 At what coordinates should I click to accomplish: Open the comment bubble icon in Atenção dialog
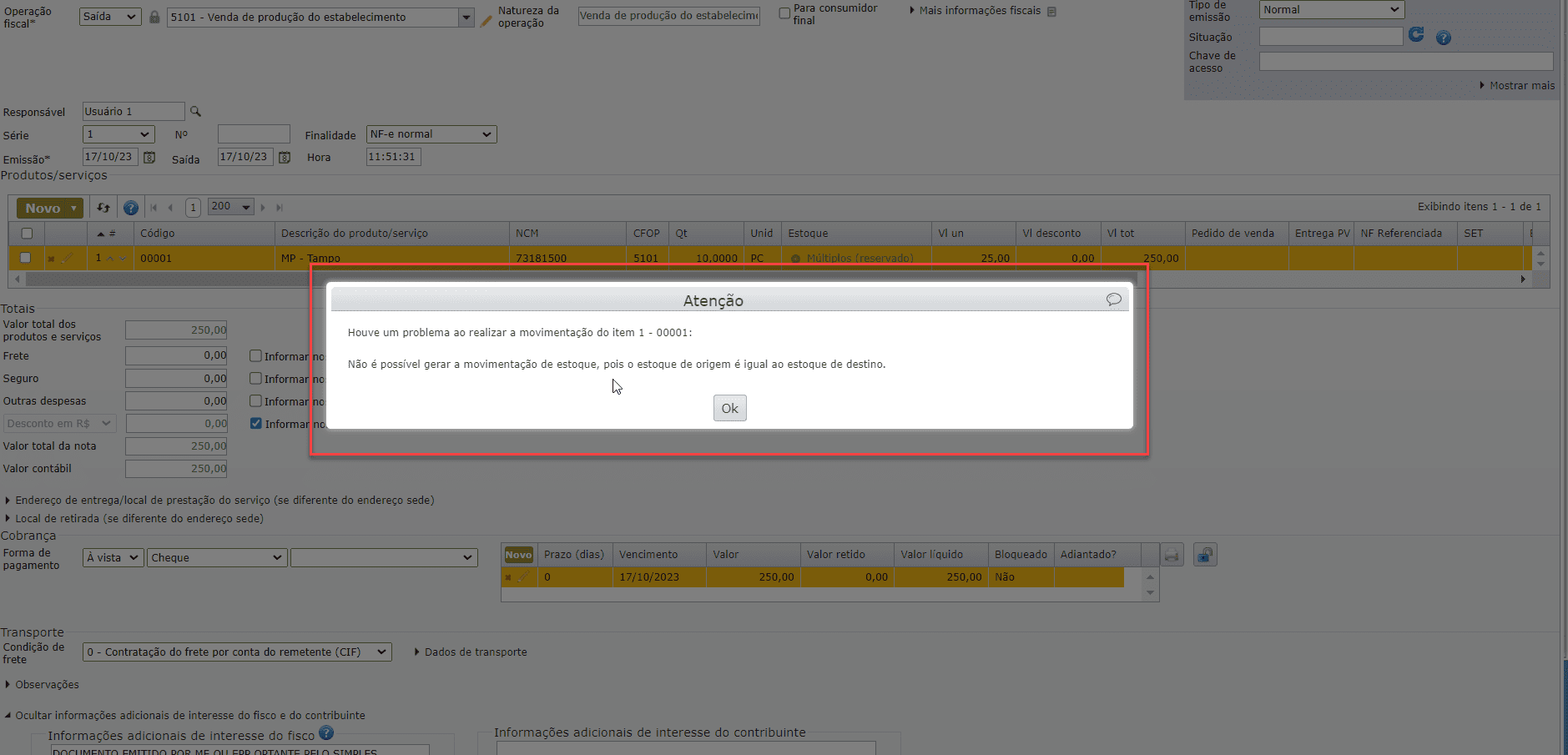[1113, 299]
